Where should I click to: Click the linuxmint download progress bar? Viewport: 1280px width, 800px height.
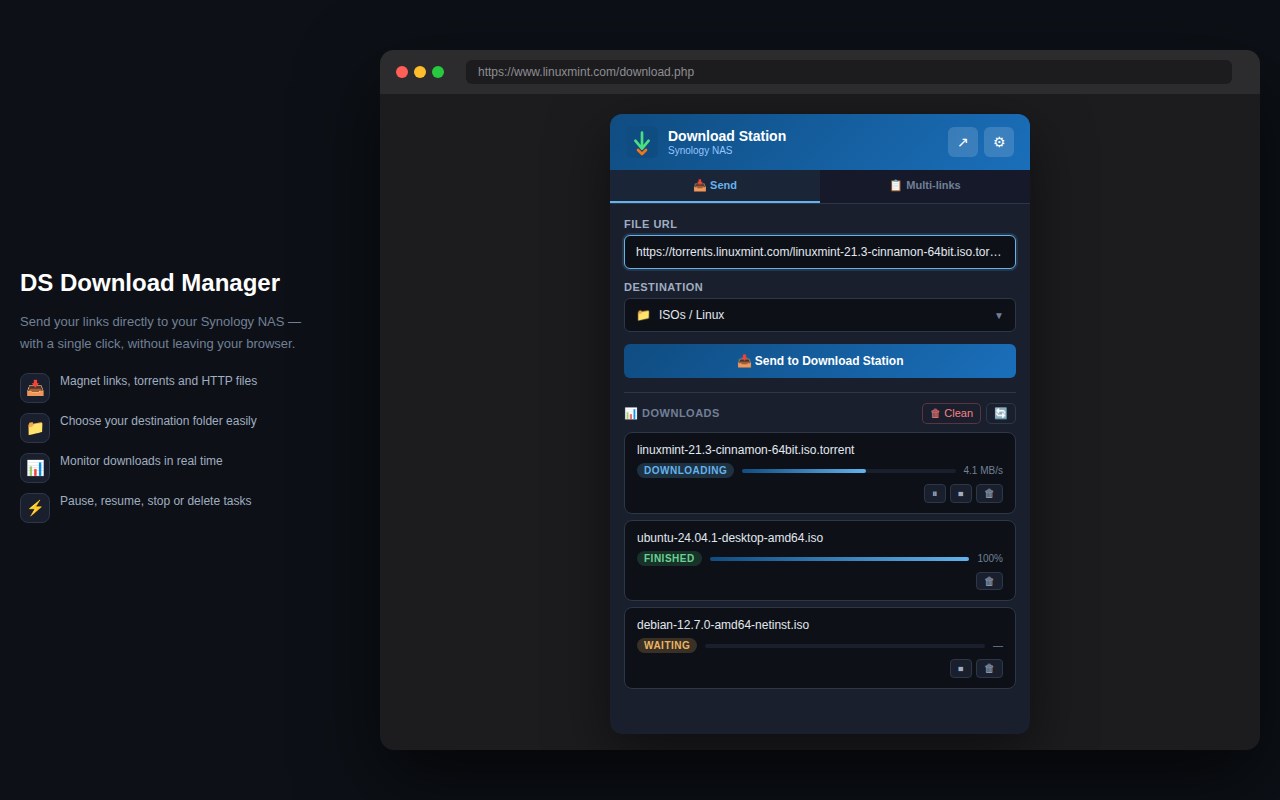(849, 471)
